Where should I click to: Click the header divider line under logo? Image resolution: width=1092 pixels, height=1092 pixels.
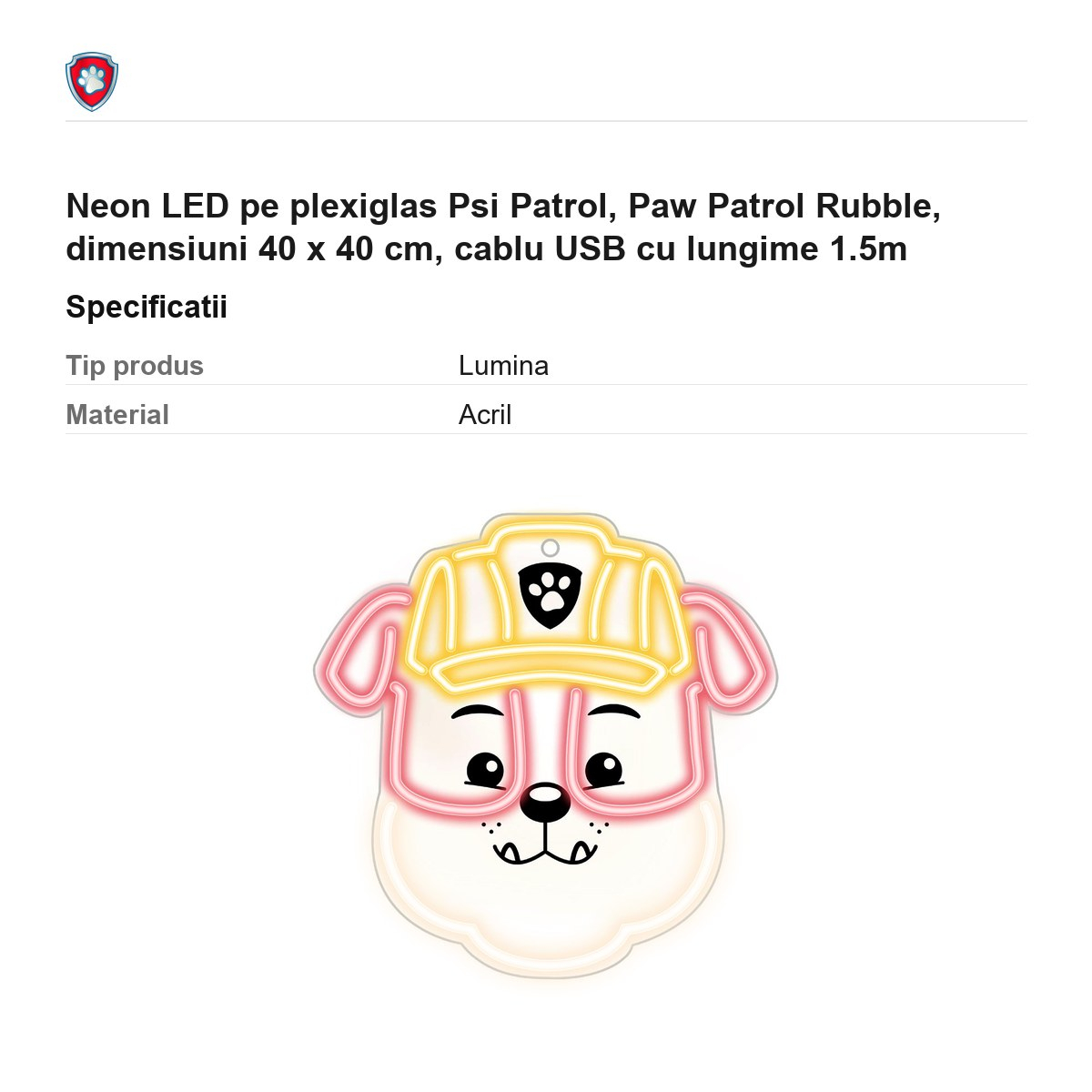pyautogui.click(x=546, y=120)
